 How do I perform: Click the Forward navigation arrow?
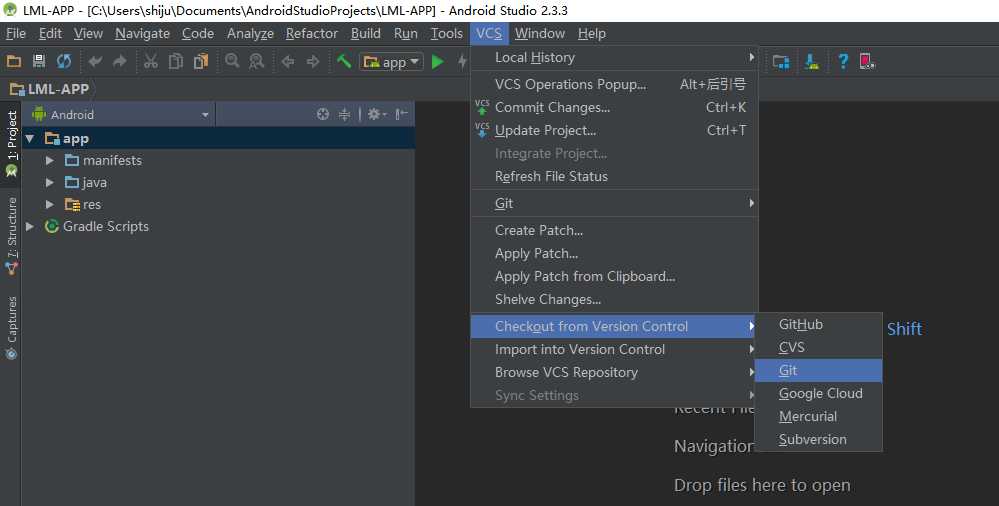point(313,61)
